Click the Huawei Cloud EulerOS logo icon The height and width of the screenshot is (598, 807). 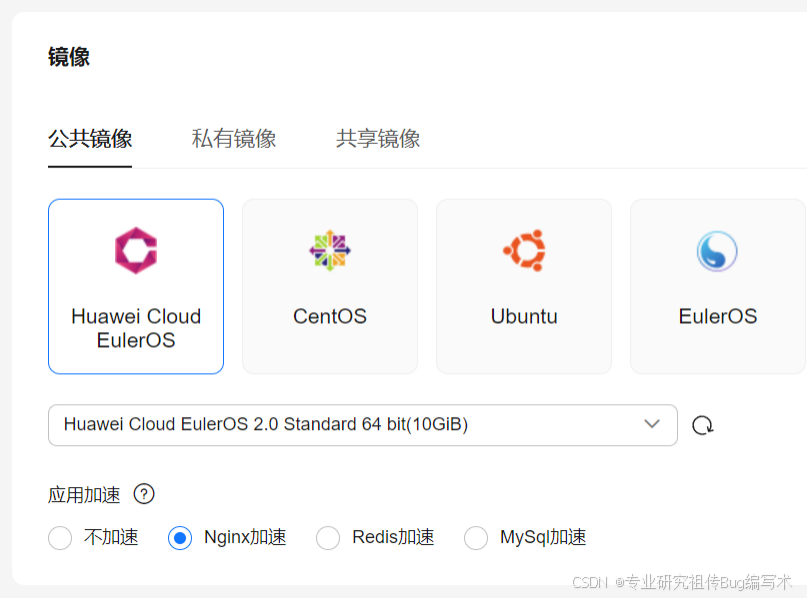pos(136,250)
